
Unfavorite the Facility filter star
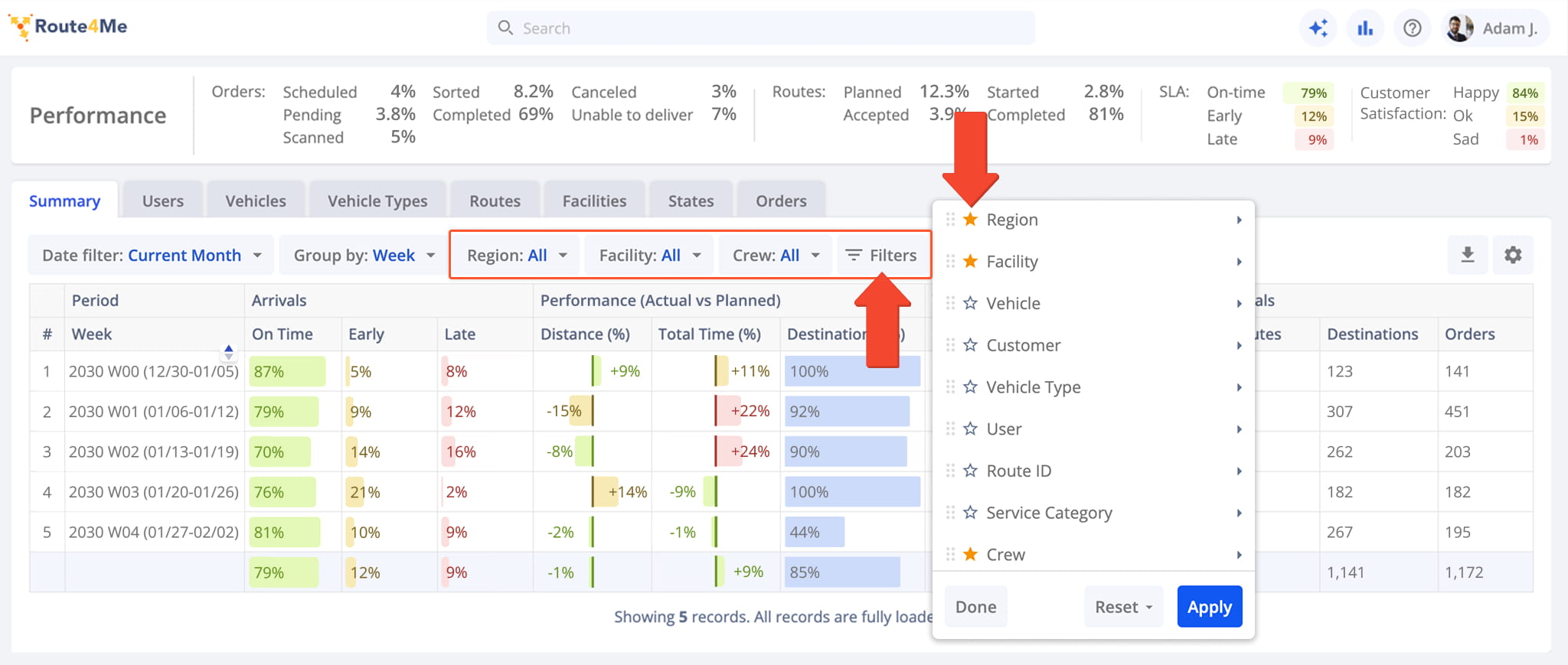(970, 262)
